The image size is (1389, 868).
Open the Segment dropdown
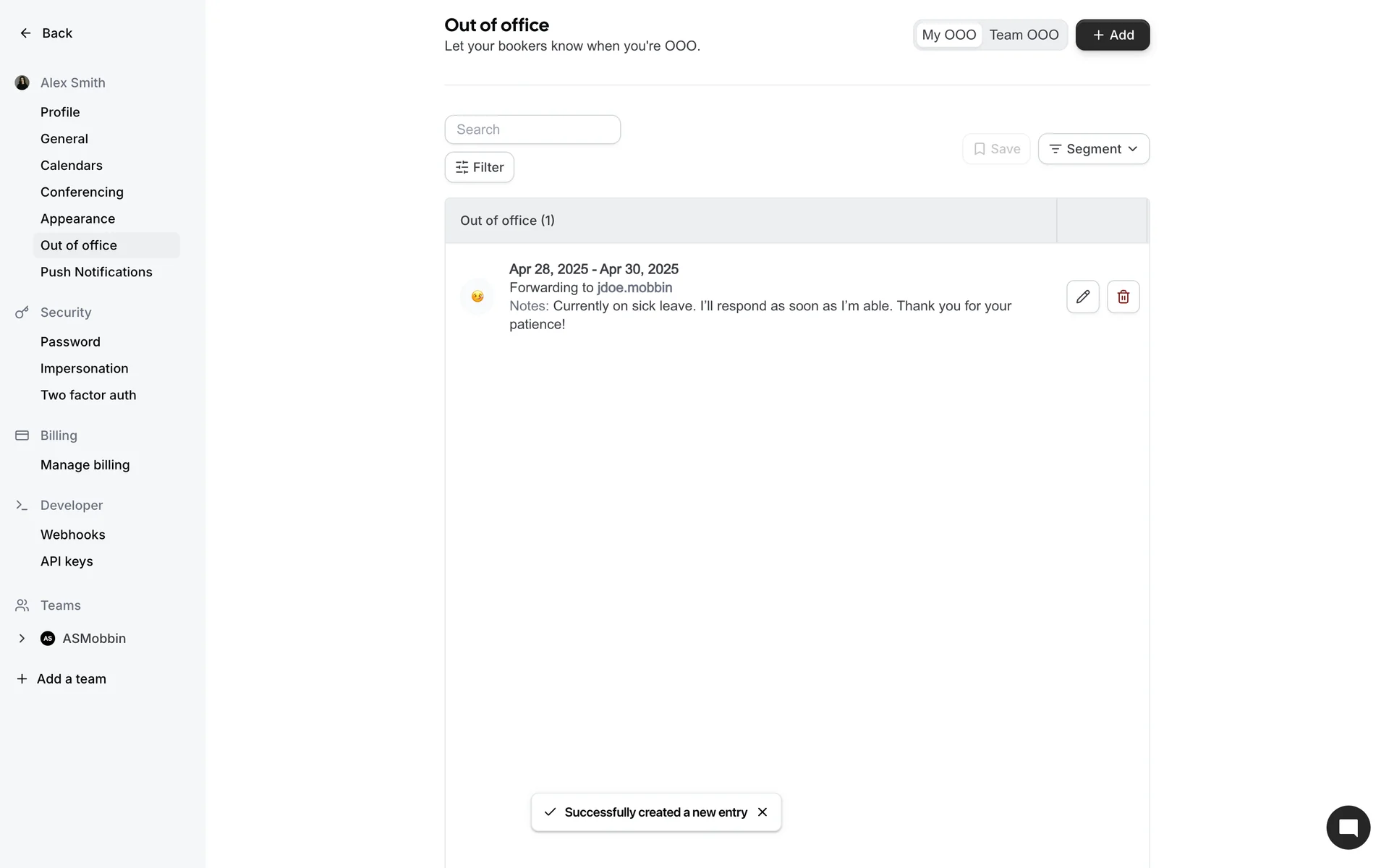point(1093,149)
